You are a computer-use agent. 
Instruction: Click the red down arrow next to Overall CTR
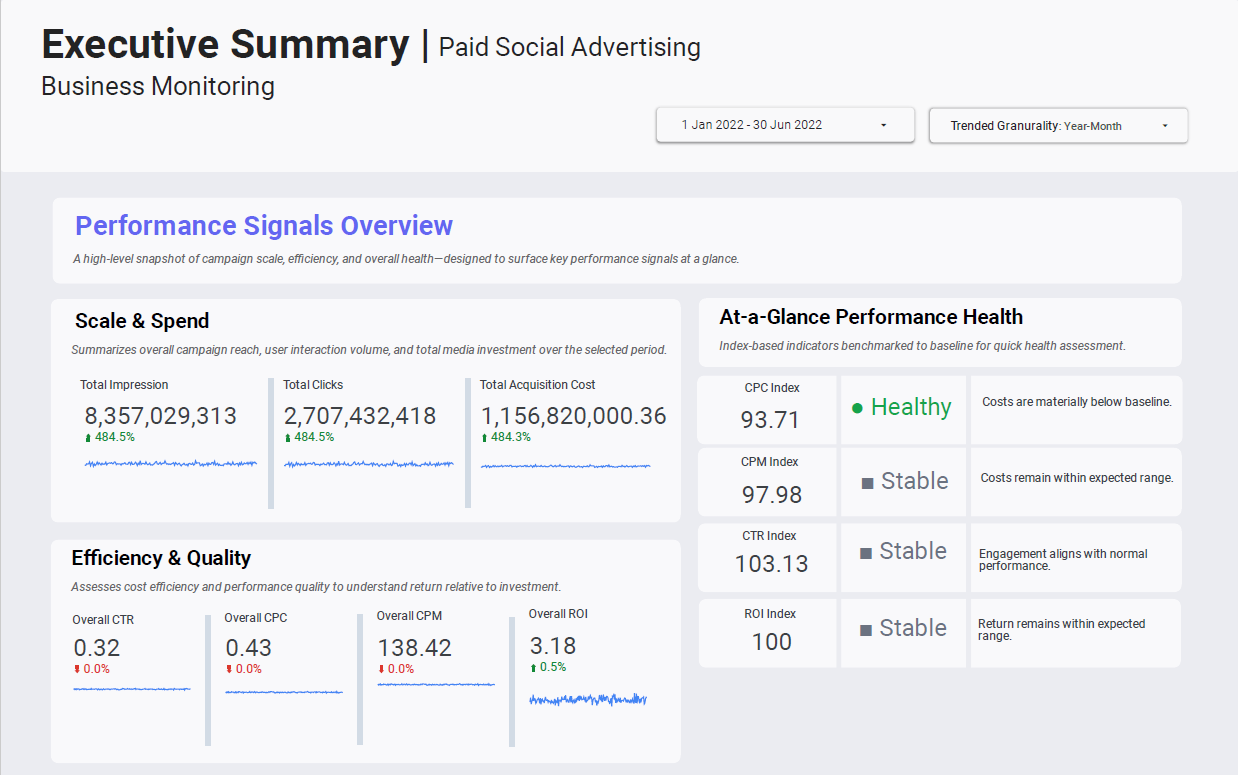point(76,668)
